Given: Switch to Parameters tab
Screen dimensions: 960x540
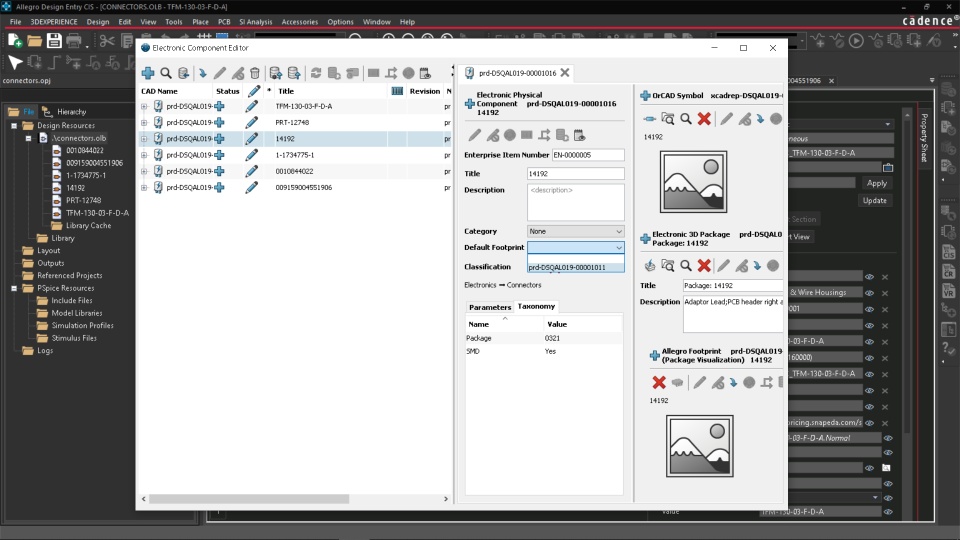Looking at the screenshot, I should coord(490,307).
